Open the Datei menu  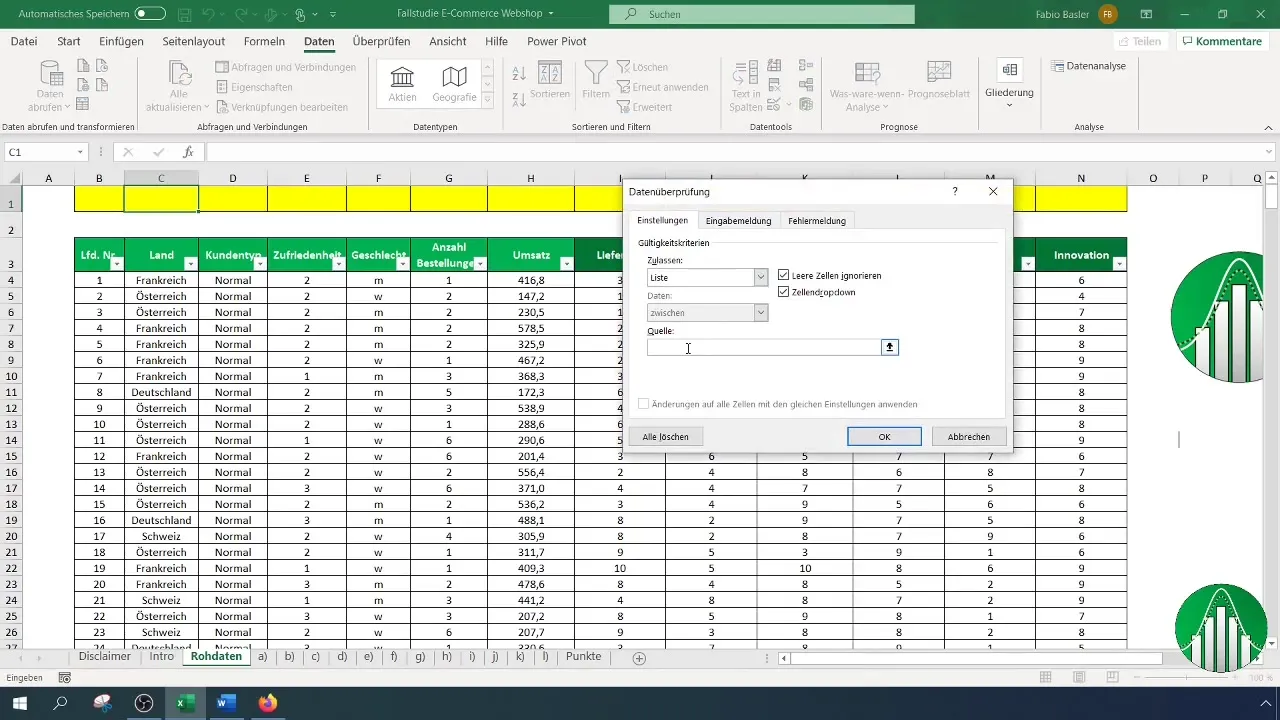tap(24, 41)
